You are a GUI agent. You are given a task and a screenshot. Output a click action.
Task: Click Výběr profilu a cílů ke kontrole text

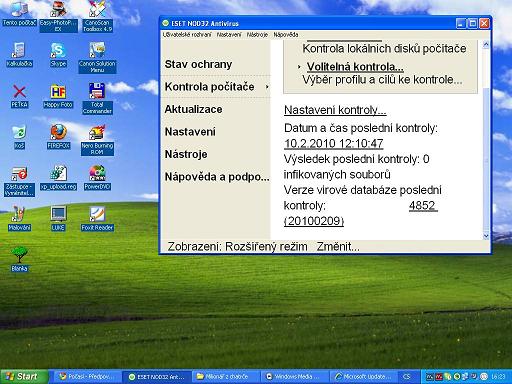click(382, 80)
